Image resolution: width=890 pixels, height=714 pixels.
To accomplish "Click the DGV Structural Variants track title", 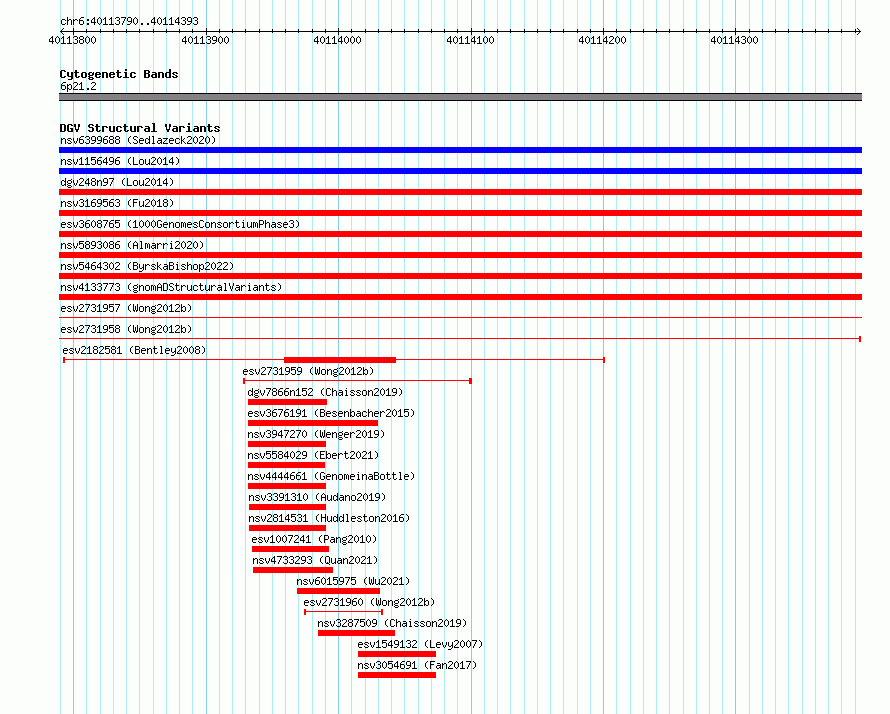I will (140, 128).
